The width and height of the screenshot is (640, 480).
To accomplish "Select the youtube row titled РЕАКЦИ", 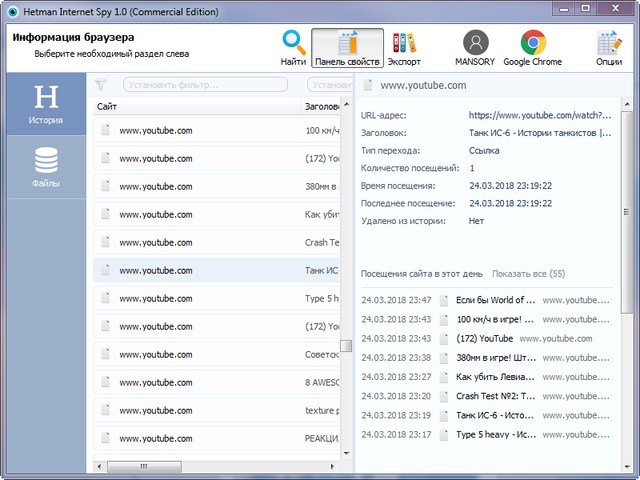I will [216, 438].
